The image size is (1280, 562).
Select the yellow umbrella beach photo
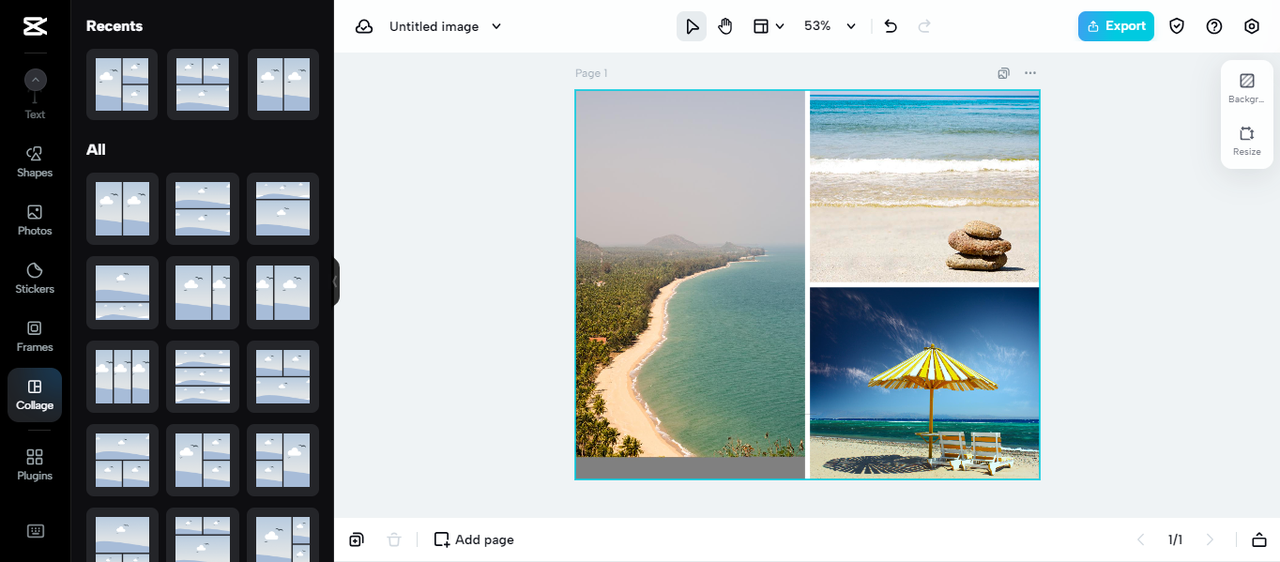(x=924, y=383)
